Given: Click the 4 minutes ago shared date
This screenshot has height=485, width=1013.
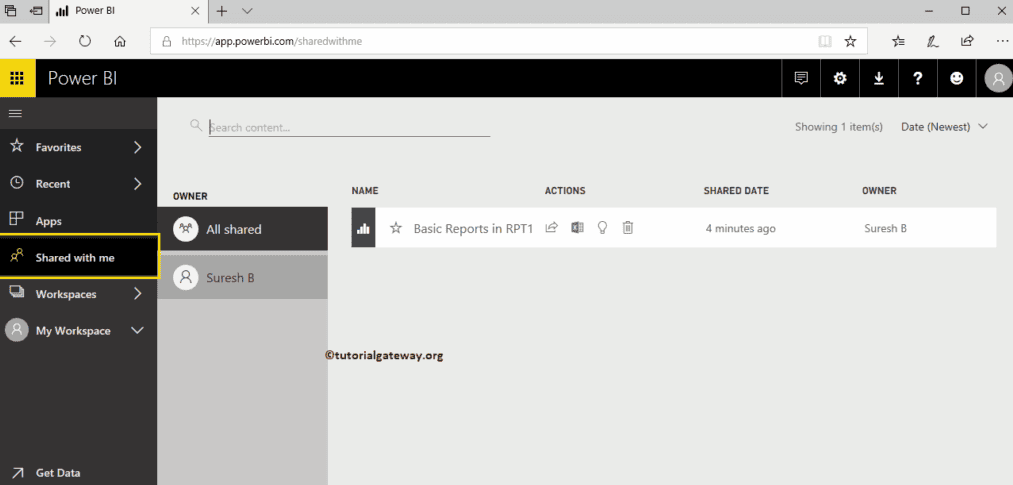Looking at the screenshot, I should (x=740, y=228).
